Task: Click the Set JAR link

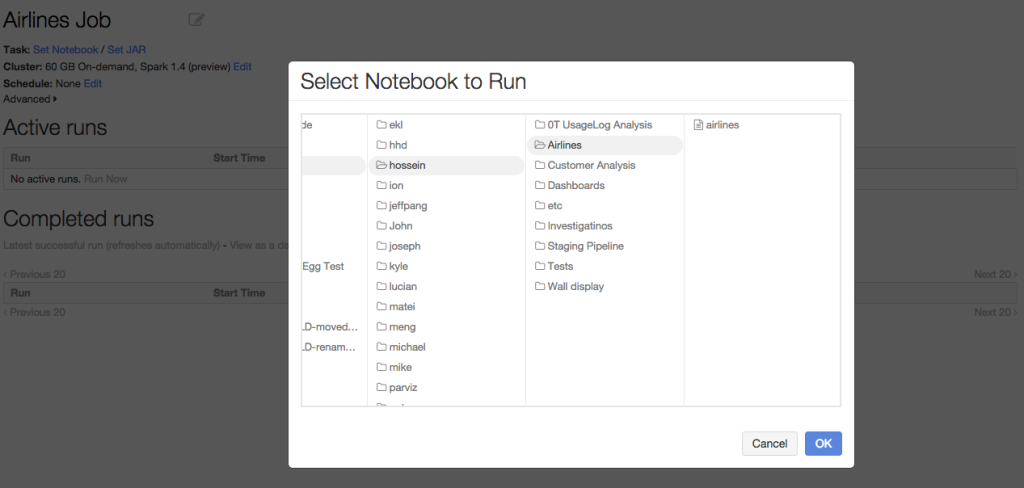Action: pos(127,49)
